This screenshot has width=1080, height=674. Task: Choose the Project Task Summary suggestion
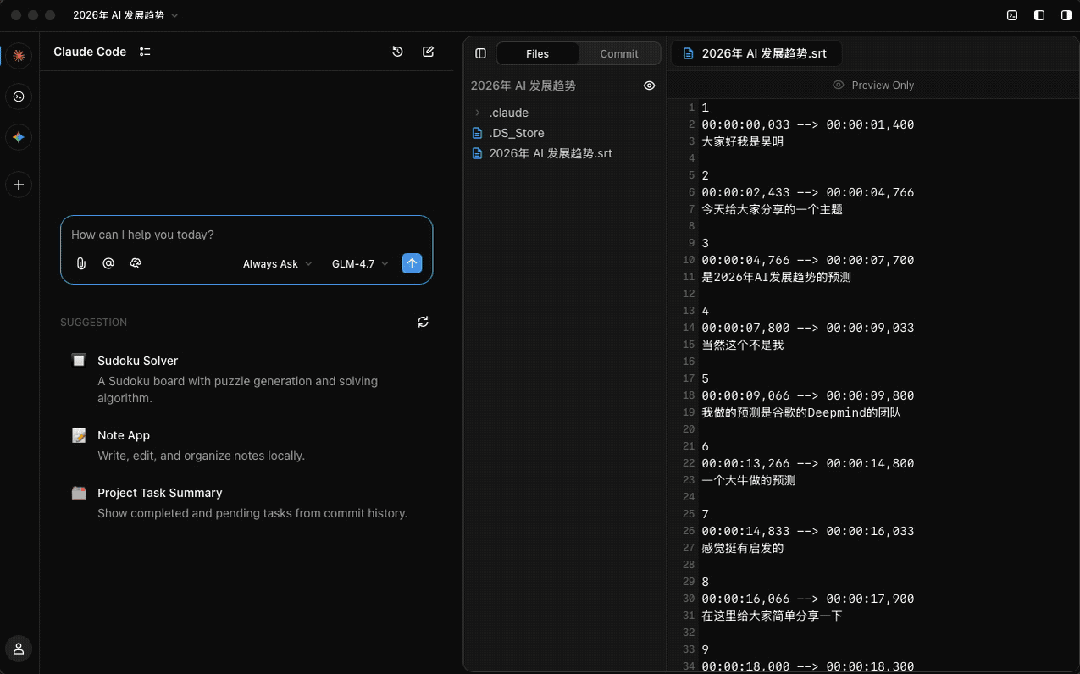[245, 503]
